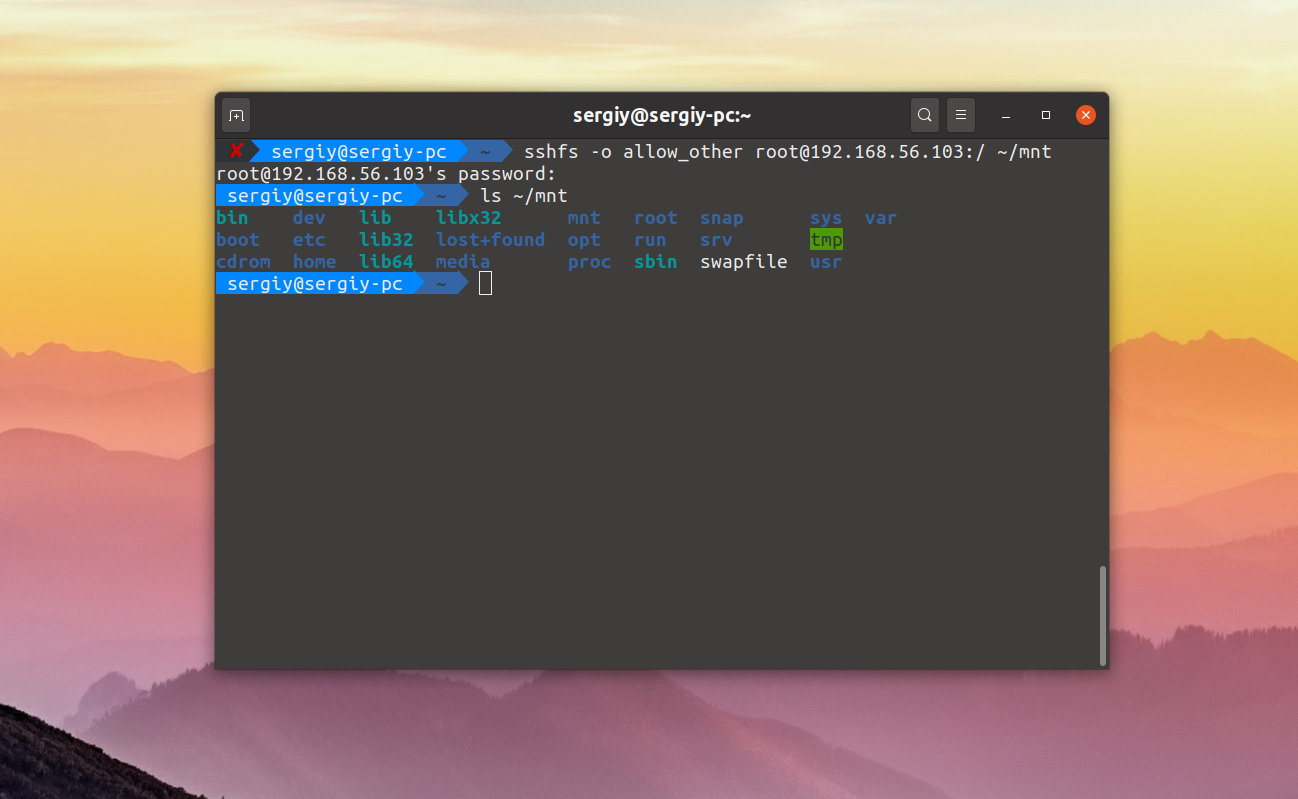
Task: Select the dev directory name
Action: tap(309, 218)
